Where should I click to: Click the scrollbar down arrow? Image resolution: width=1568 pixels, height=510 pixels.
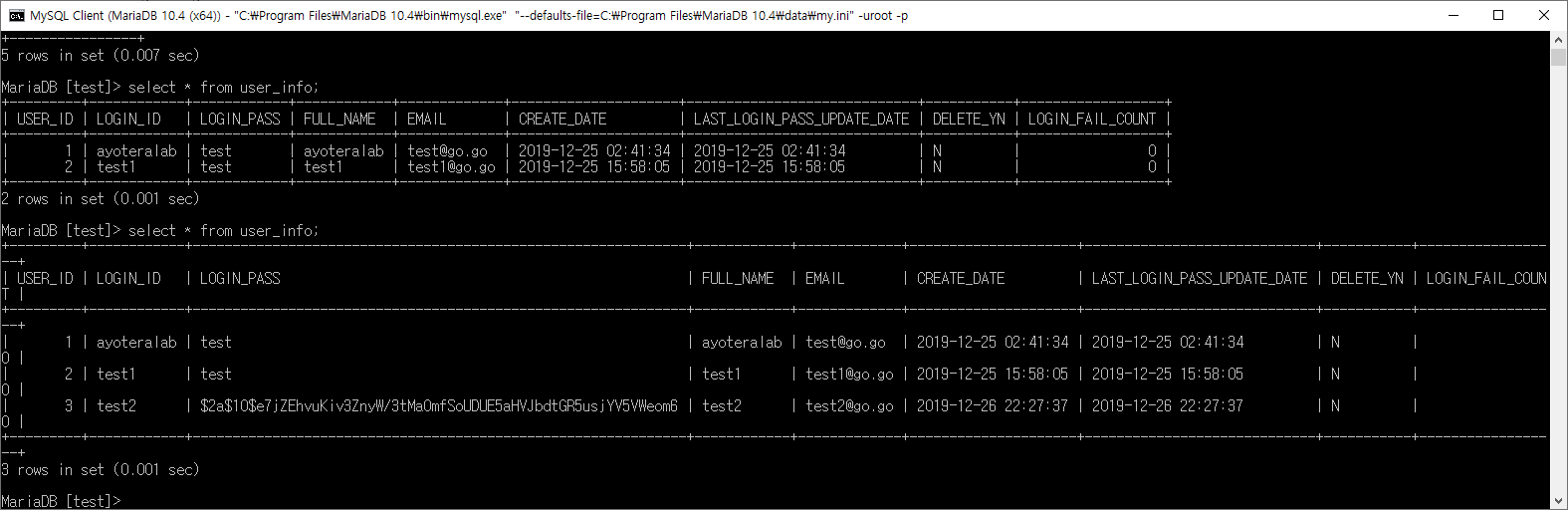[1559, 501]
